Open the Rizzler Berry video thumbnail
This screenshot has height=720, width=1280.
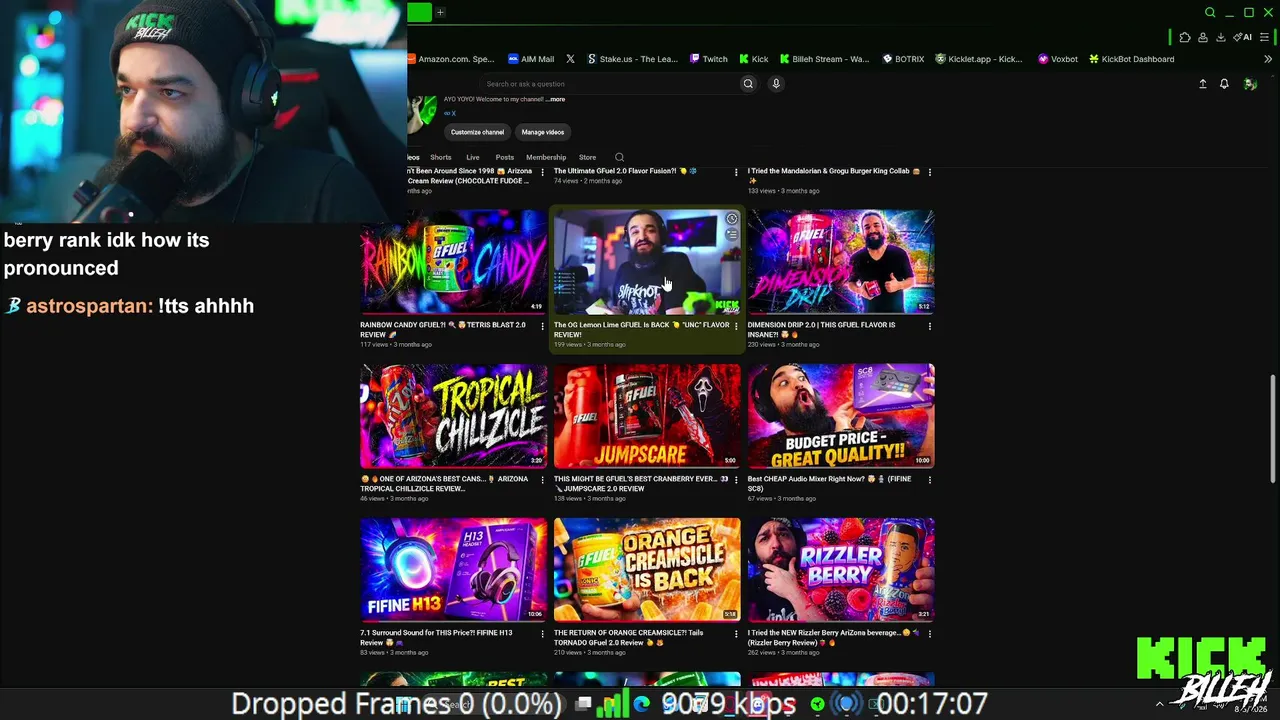point(841,570)
